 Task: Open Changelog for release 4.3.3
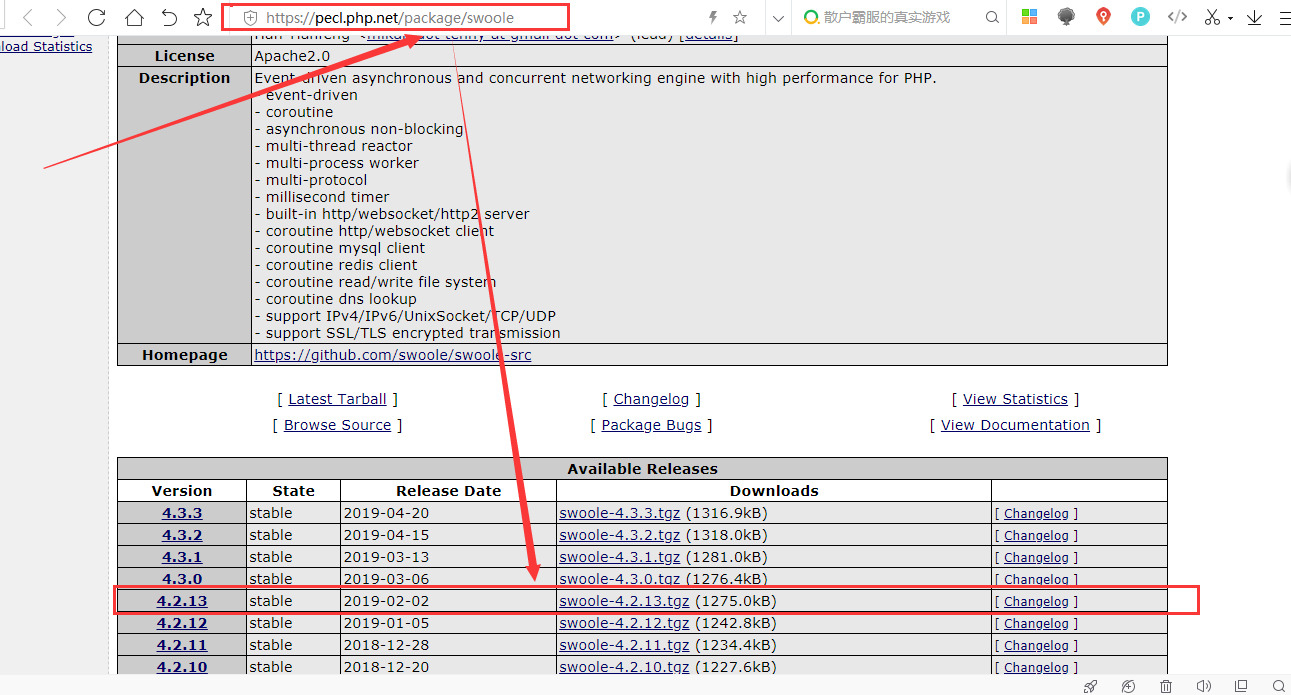(1036, 514)
